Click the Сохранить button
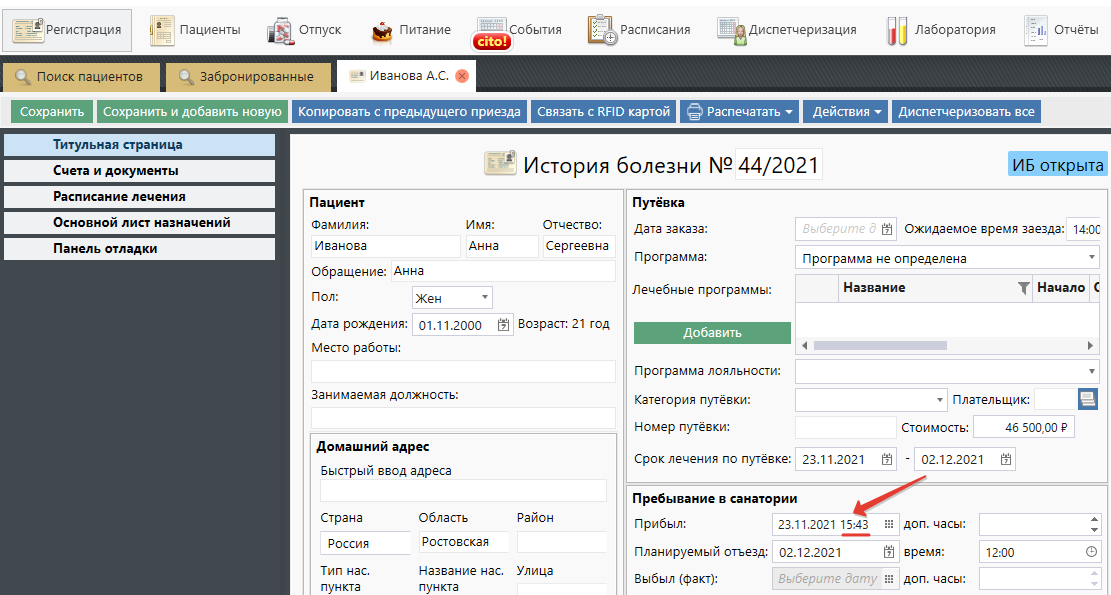Viewport: 1111px width, 595px height. point(52,112)
